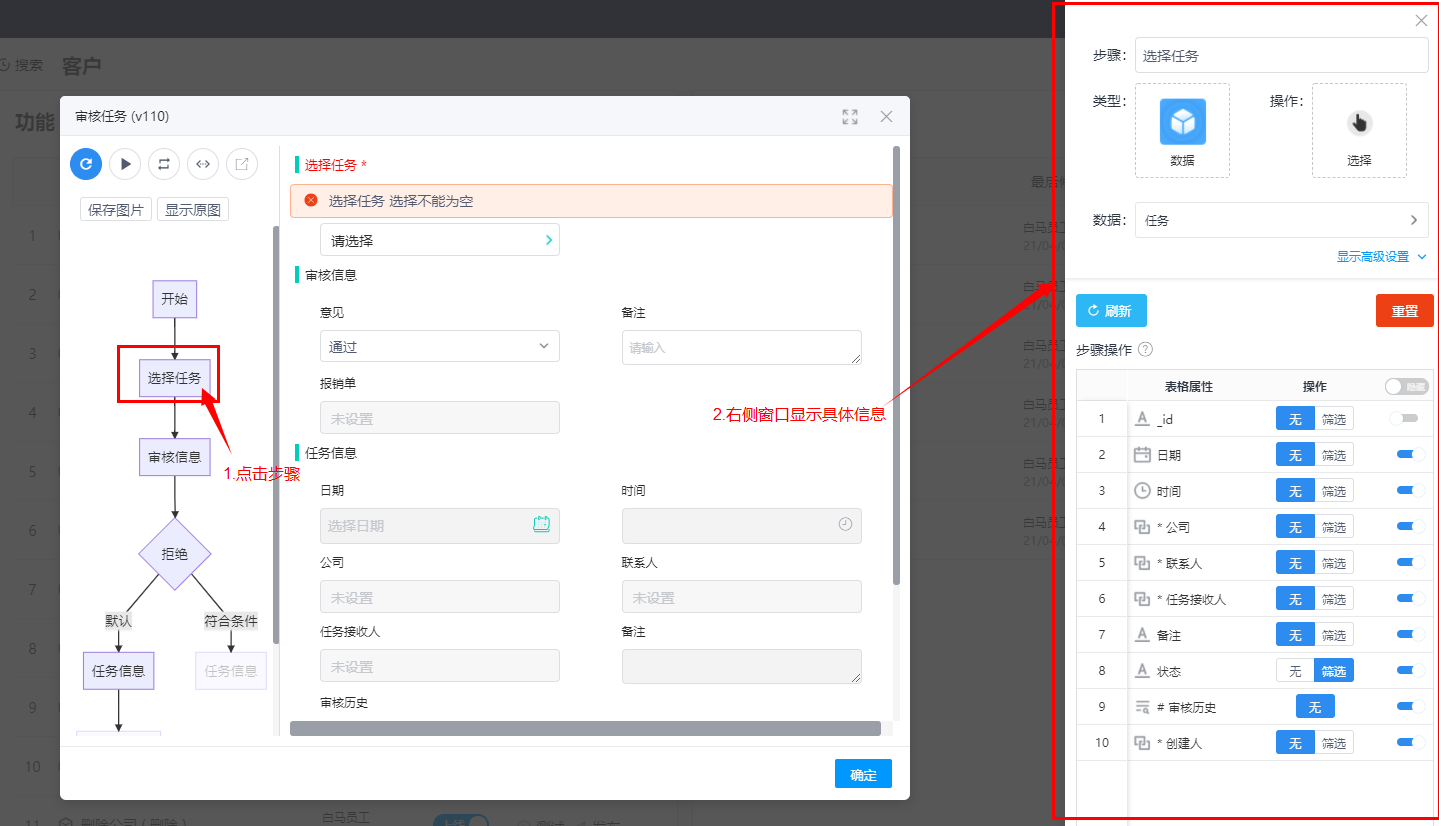Open the 请选择 task selector
The image size is (1439, 826).
click(x=440, y=240)
